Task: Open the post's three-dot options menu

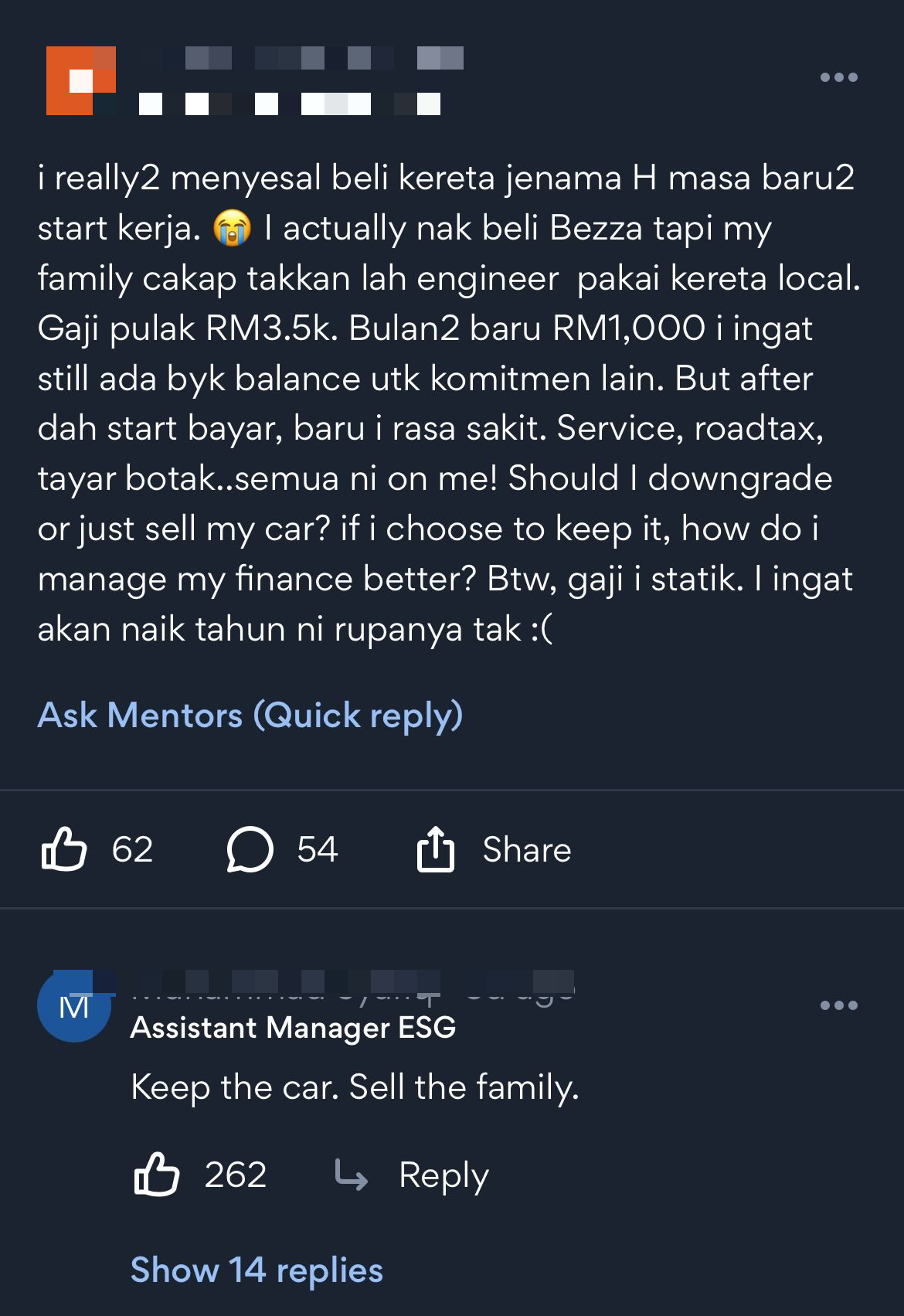Action: click(x=838, y=77)
